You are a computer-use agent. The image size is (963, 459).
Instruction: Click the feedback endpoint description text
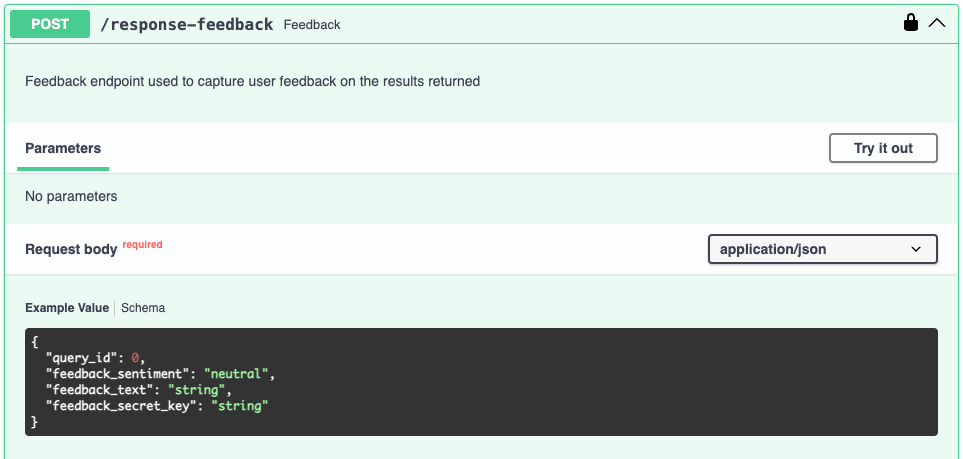pos(252,81)
